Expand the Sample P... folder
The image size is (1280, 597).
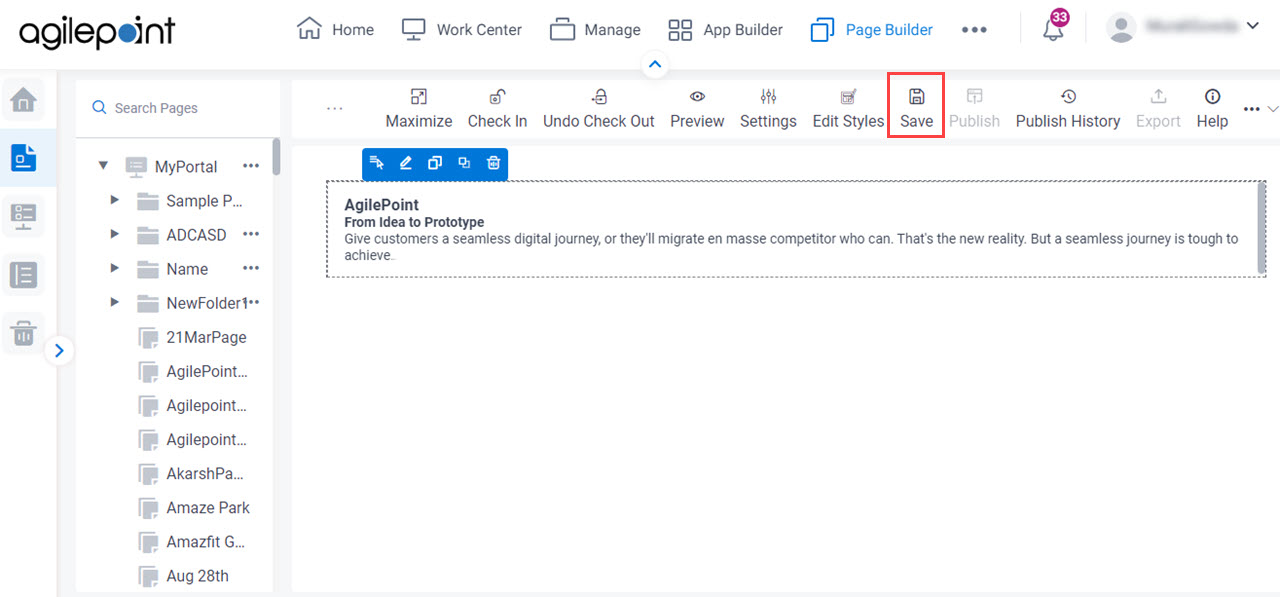coord(114,200)
